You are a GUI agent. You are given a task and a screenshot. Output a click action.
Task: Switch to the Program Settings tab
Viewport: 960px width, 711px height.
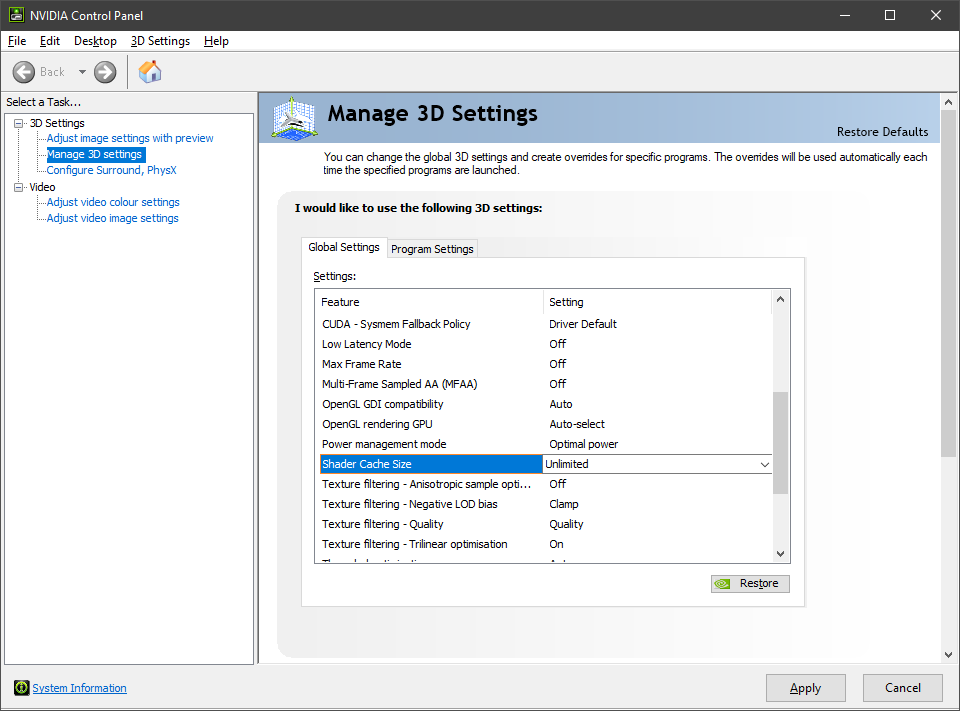click(432, 249)
